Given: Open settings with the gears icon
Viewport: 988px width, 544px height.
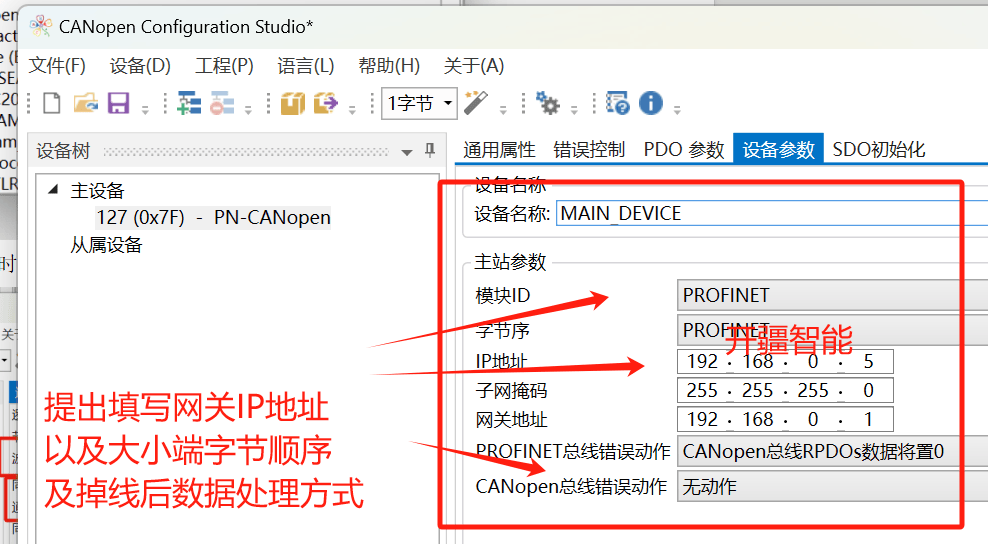Looking at the screenshot, I should tap(547, 103).
